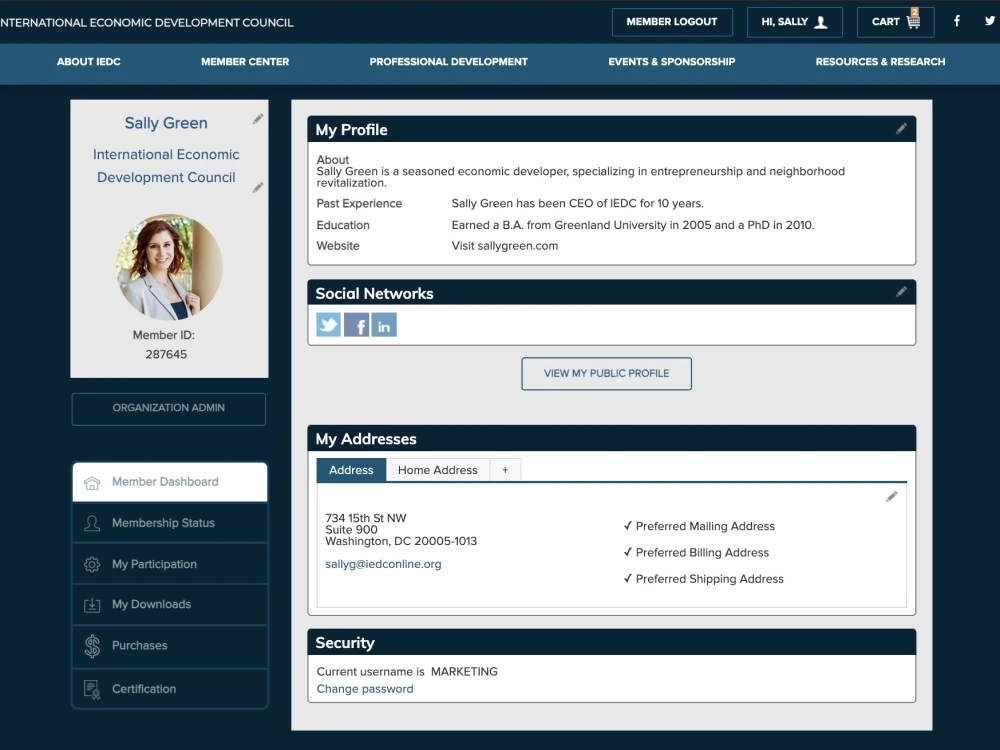The width and height of the screenshot is (1000, 750).
Task: Click Membership Status person icon
Action: (92, 524)
